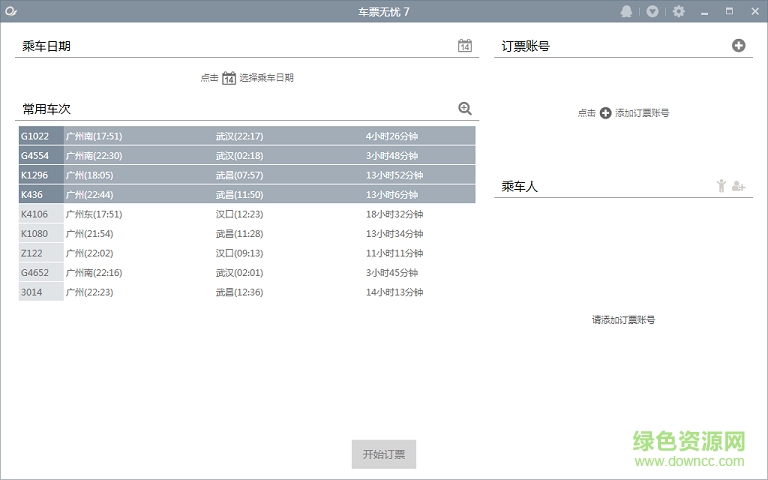Click arrival 汉口(09:13) cell
This screenshot has width=768, height=480.
point(240,253)
